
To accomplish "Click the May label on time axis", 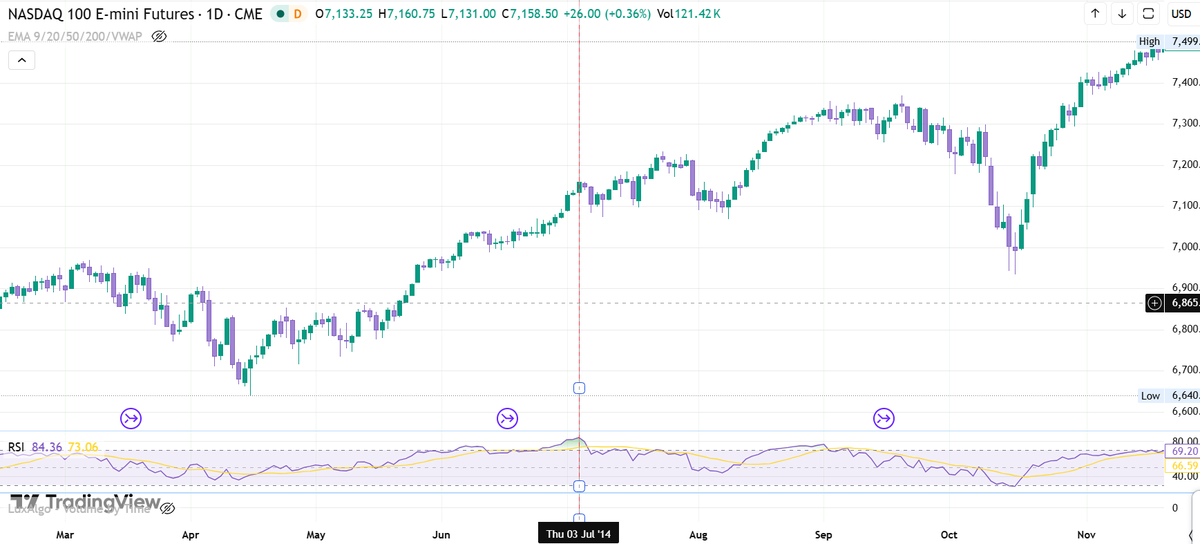I will tap(317, 535).
